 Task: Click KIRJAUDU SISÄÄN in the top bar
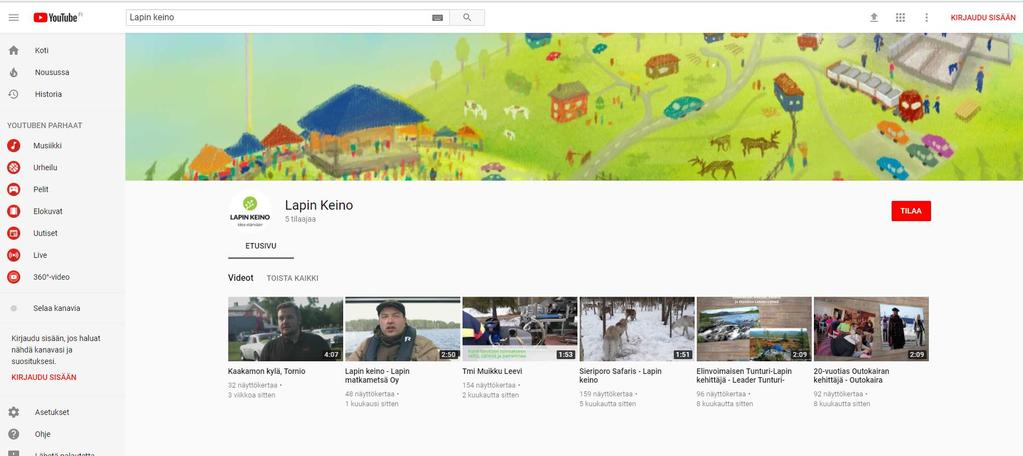point(983,18)
